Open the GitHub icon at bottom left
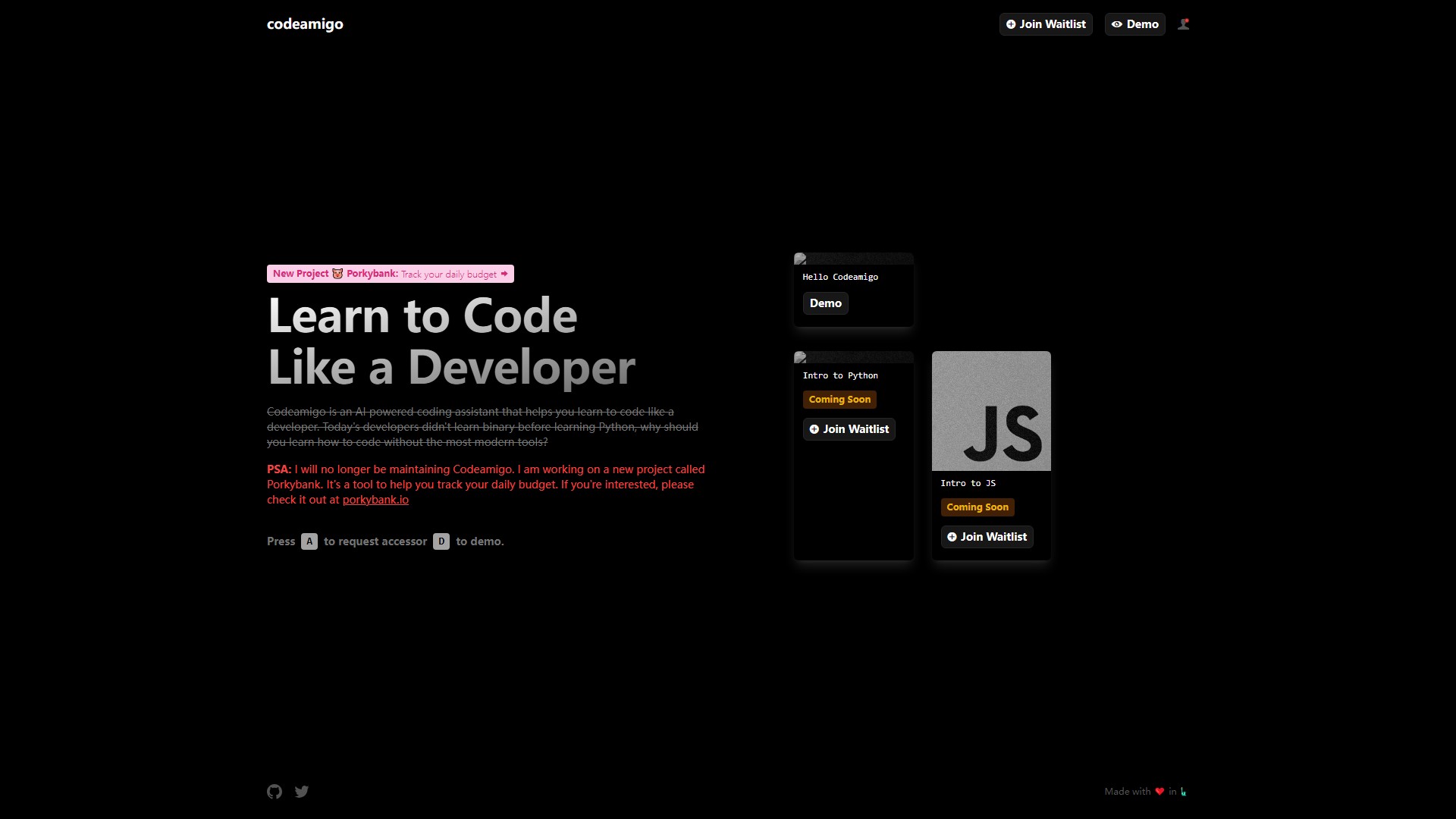This screenshot has height=819, width=1456. pos(274,791)
